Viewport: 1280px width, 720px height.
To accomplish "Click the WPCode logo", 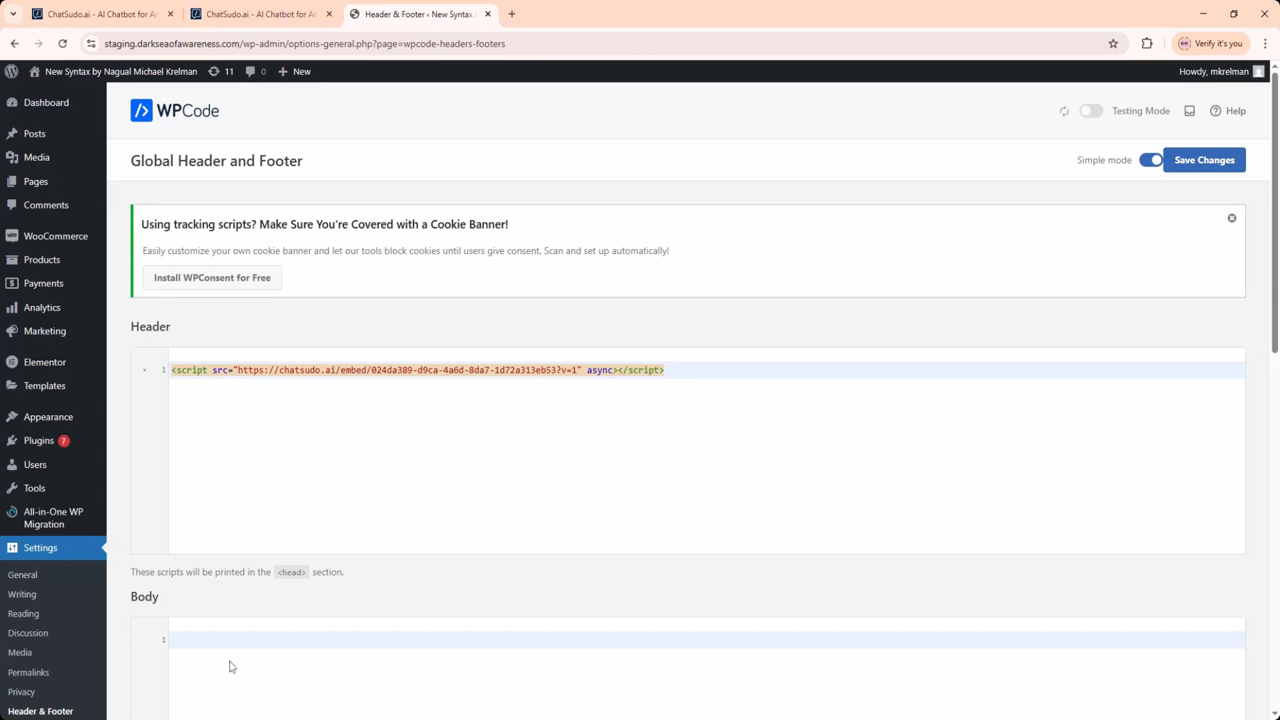I will tap(175, 111).
